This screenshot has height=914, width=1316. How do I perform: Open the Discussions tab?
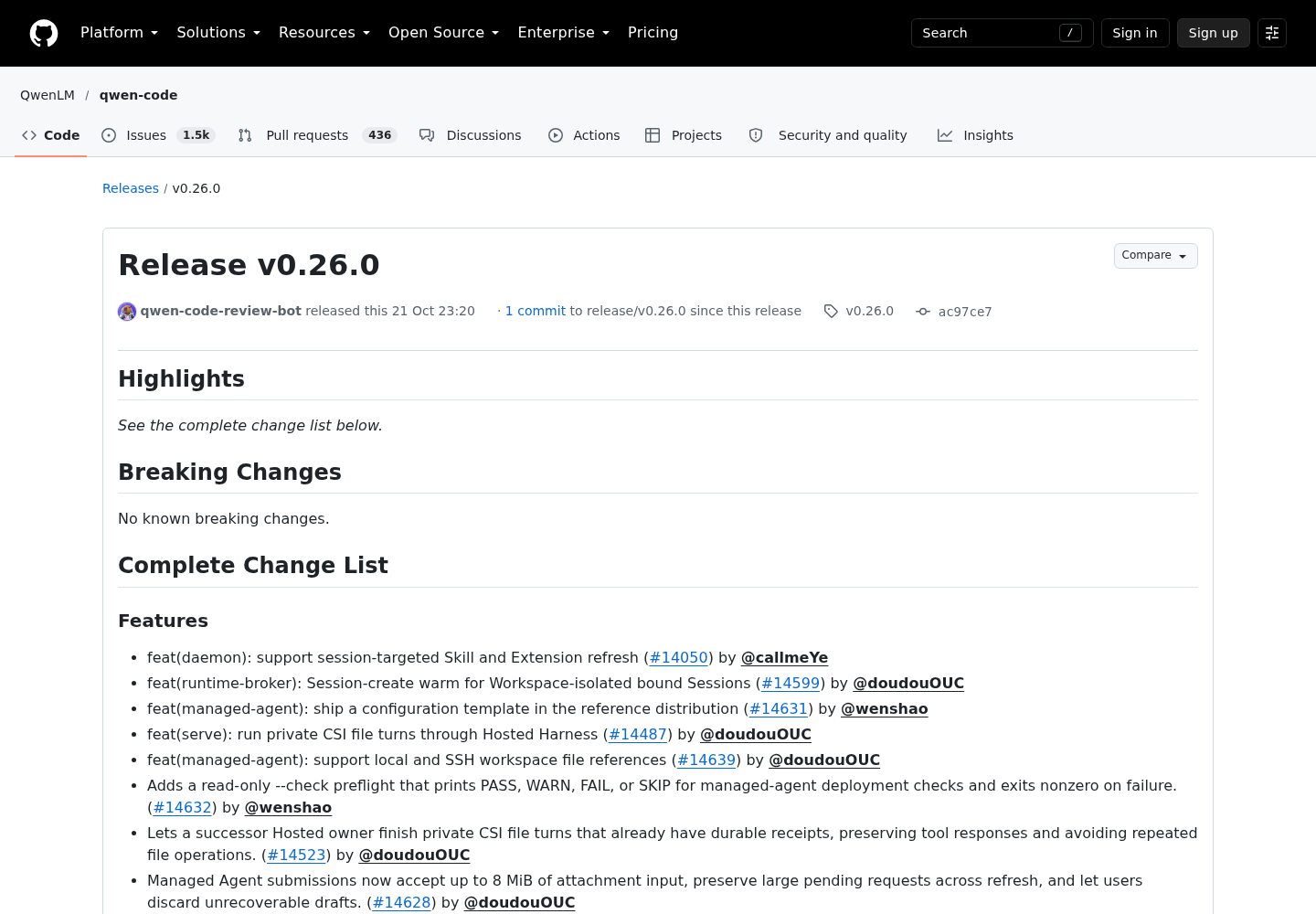[471, 135]
